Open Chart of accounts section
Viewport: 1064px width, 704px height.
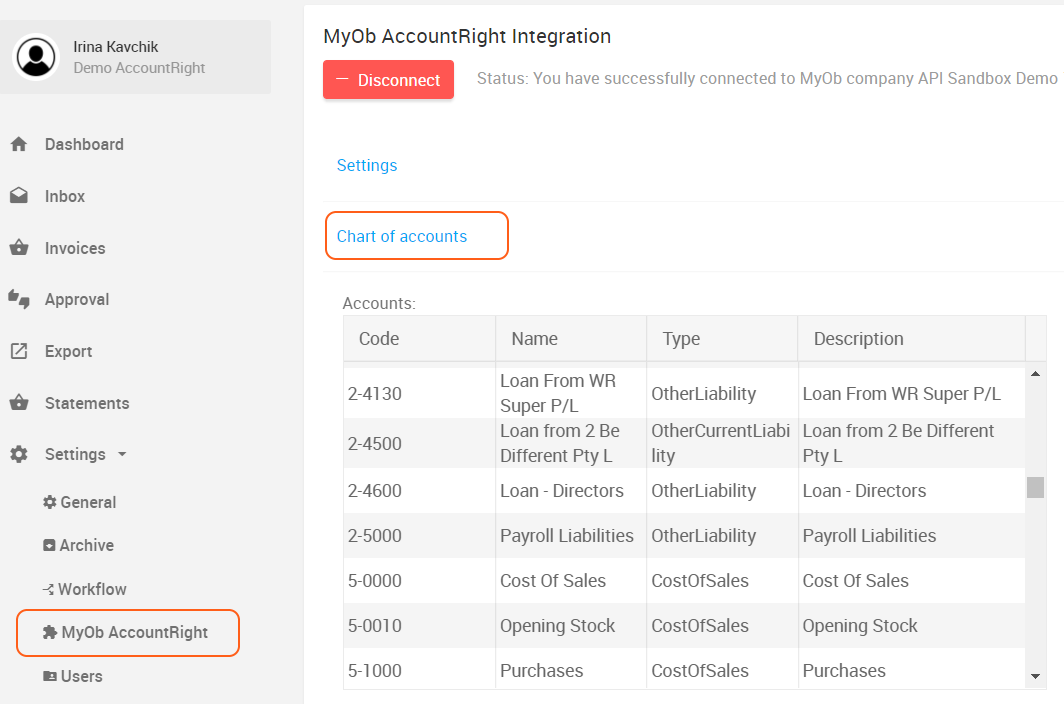pyautogui.click(x=402, y=236)
